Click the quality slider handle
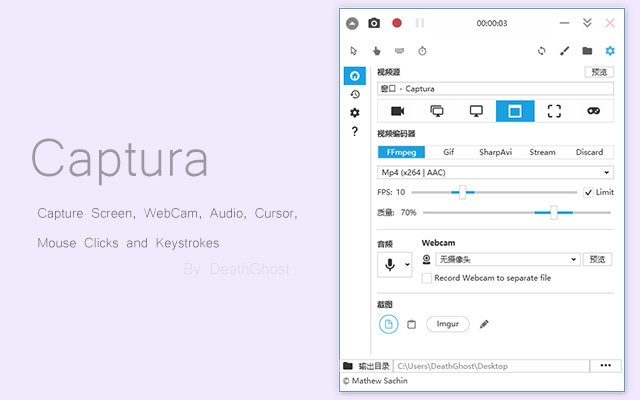Viewport: 640px width, 400px height. click(553, 213)
